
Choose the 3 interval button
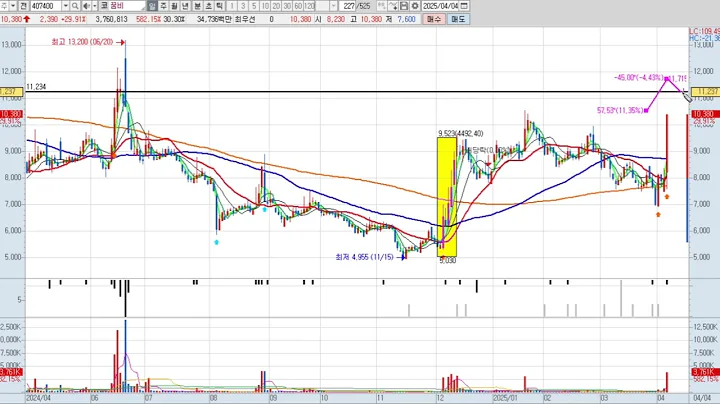(243, 6)
